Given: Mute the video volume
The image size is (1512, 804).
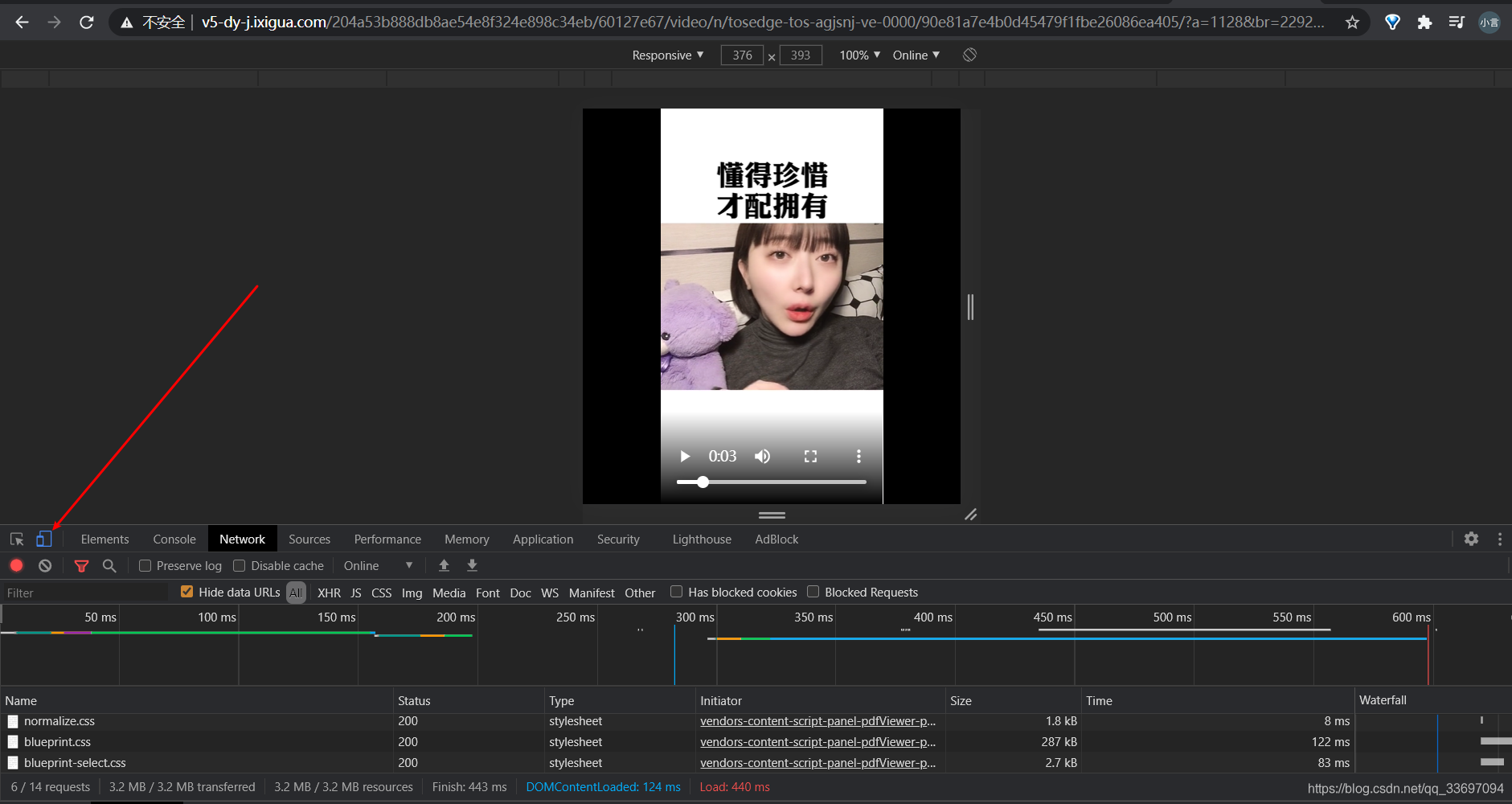Looking at the screenshot, I should pos(762,457).
